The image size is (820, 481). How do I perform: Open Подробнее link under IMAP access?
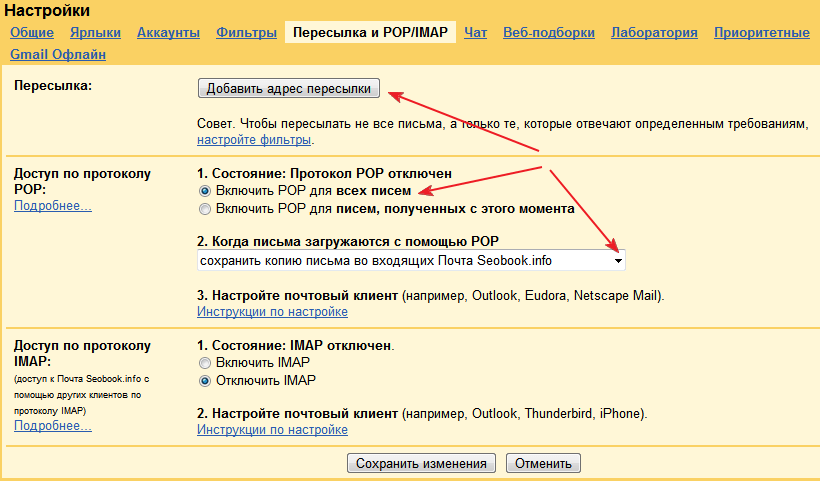(x=53, y=426)
